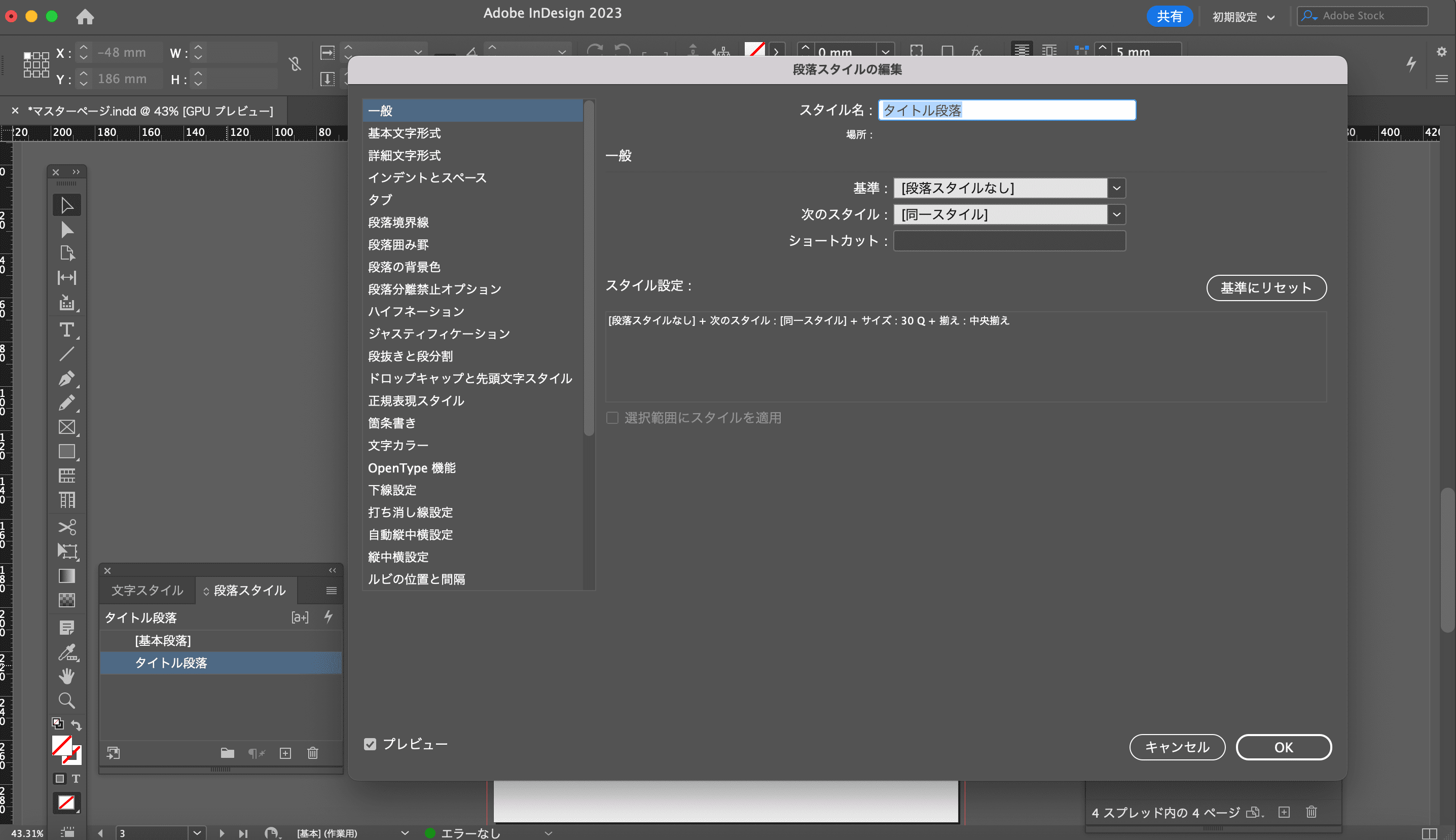Screen dimensions: 1456x840
Task: Click control bar fill swatch
Action: point(754,49)
